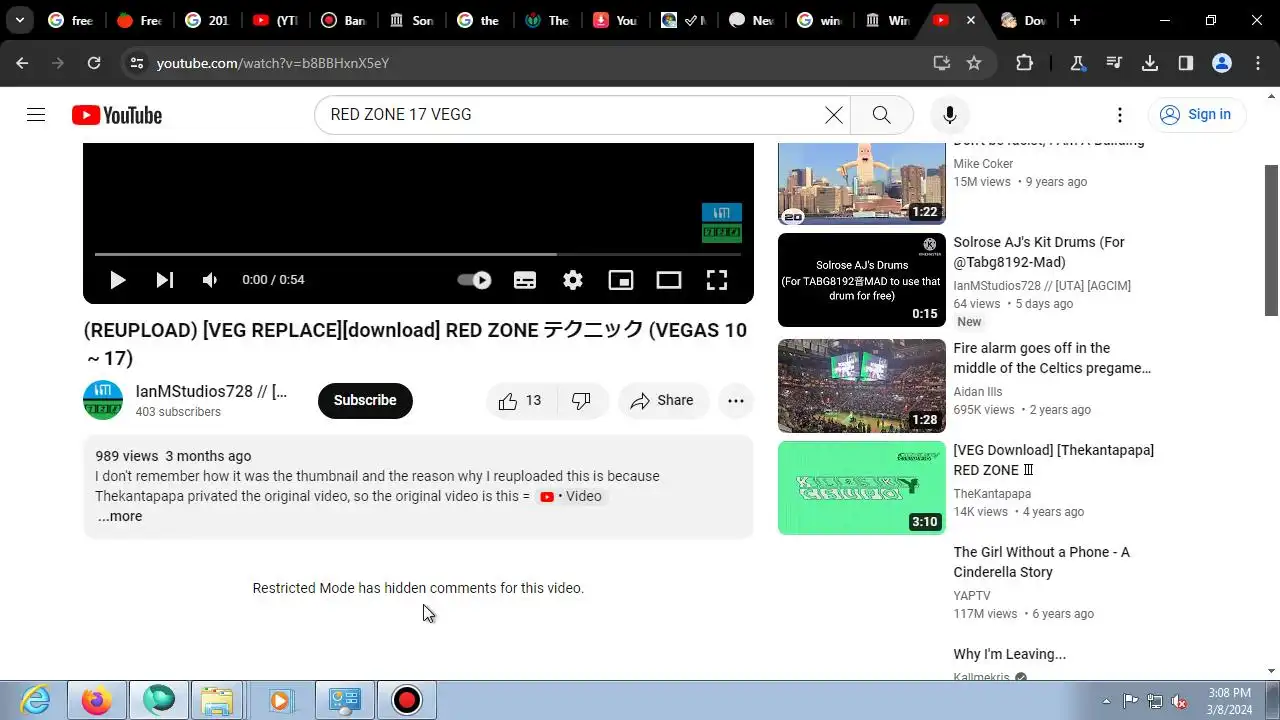Play the video with the play button
Viewport: 1280px width, 720px height.
click(x=117, y=280)
